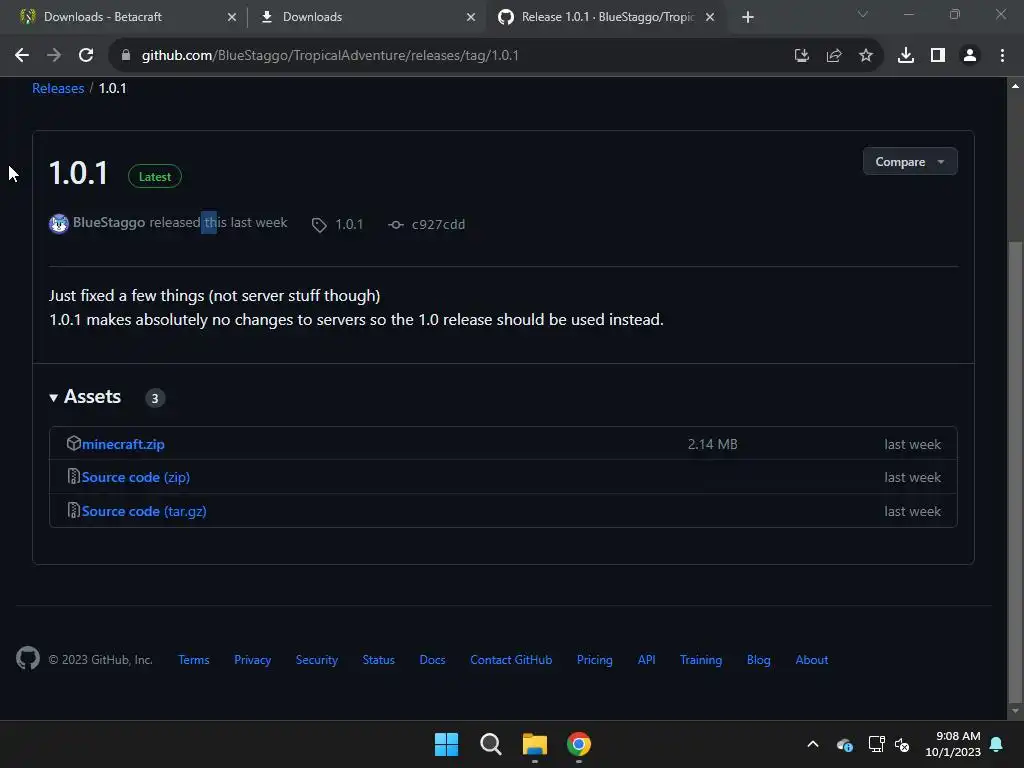1024x768 pixels.
Task: Open the Security footer link
Action: coord(317,660)
